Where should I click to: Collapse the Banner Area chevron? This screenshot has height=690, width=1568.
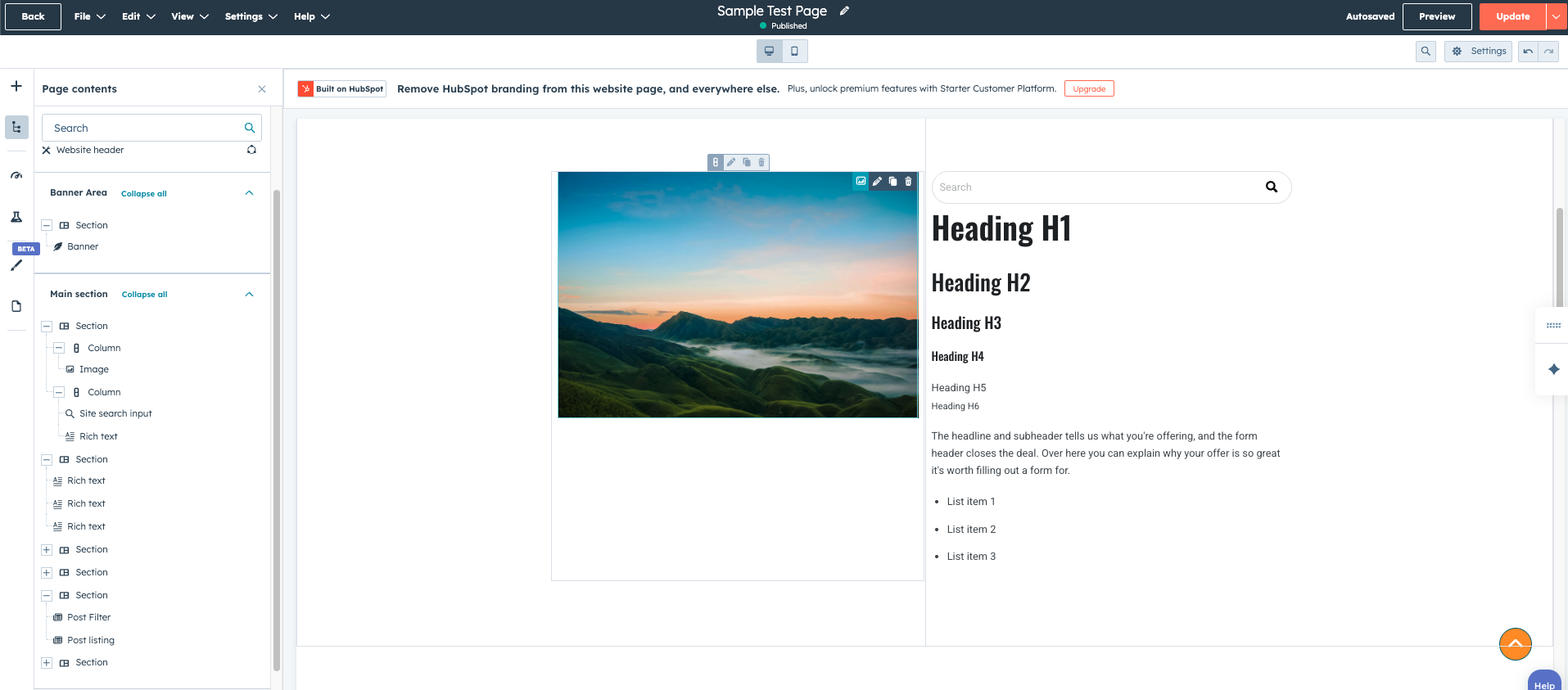(x=249, y=193)
